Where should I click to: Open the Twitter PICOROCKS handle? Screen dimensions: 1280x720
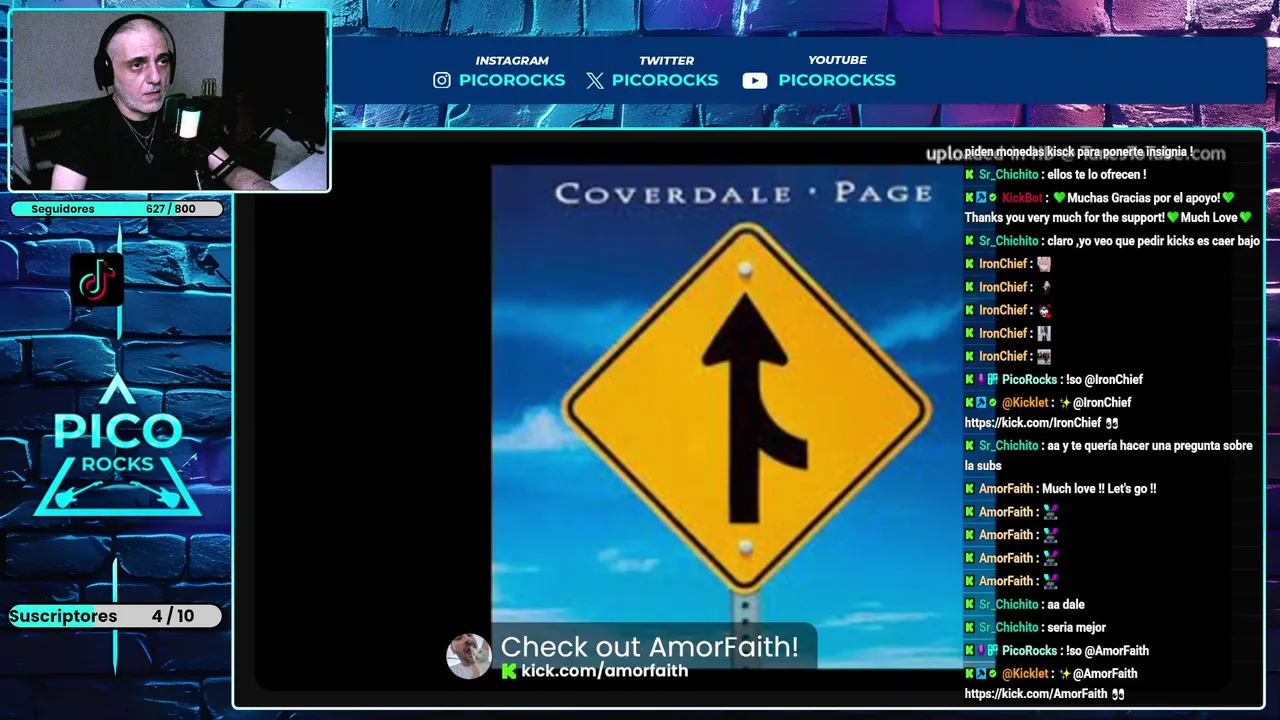[665, 80]
